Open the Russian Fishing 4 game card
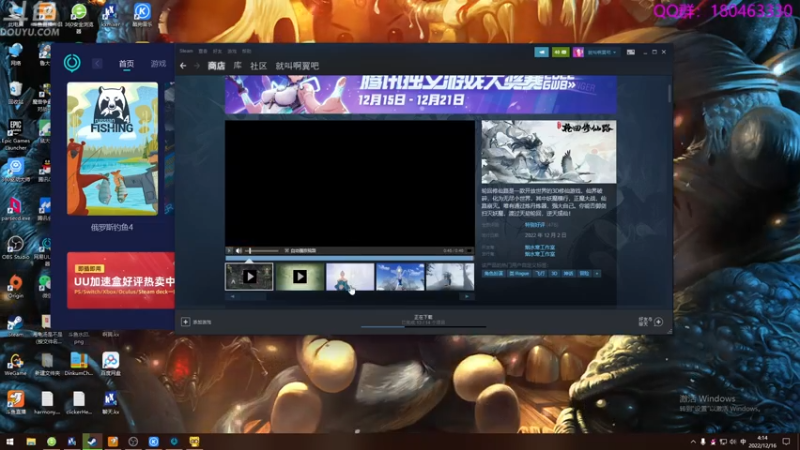The width and height of the screenshot is (800, 450). coord(112,148)
